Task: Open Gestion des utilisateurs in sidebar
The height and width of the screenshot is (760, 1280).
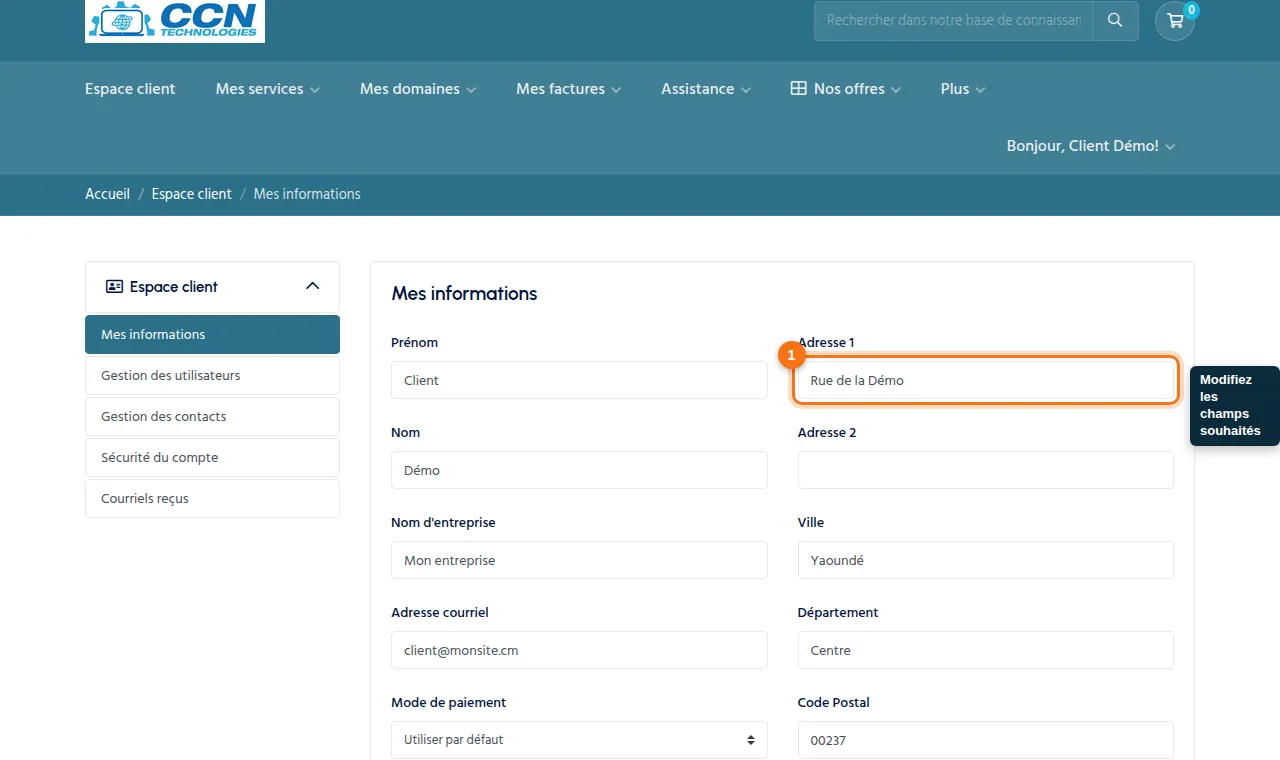Action: point(212,376)
